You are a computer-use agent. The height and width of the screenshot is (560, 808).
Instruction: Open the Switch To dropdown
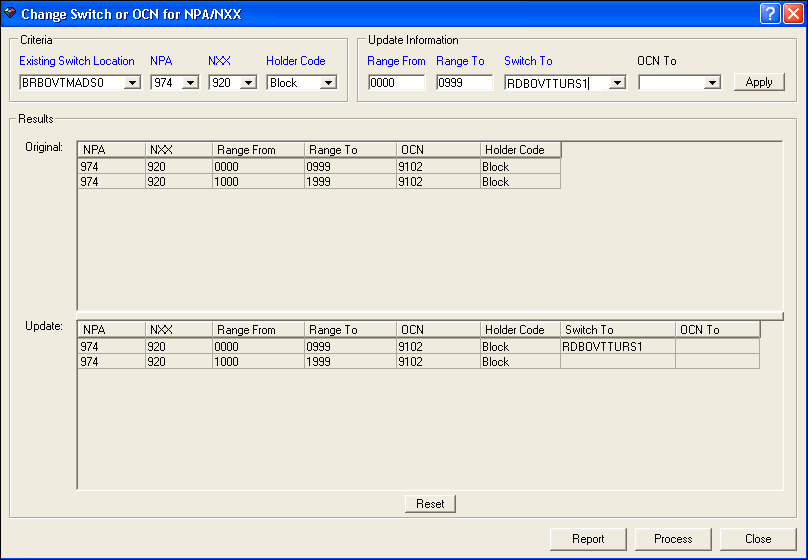tap(616, 83)
